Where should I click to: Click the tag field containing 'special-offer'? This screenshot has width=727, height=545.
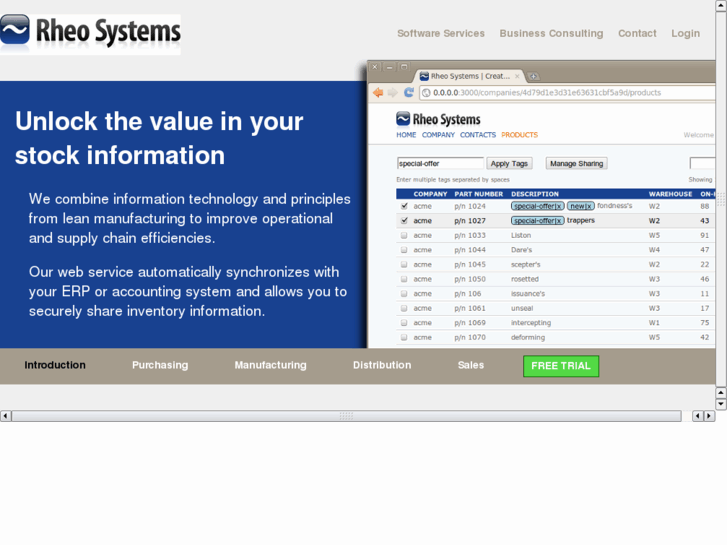tap(440, 163)
